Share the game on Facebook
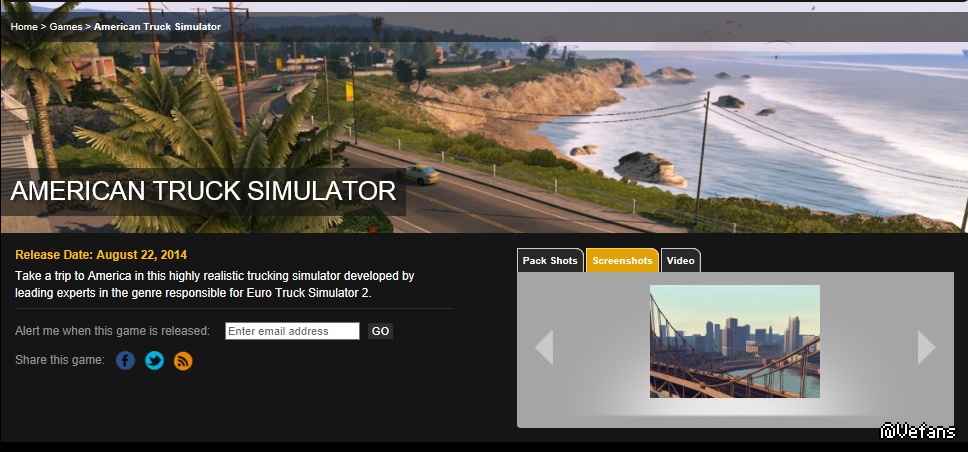The height and width of the screenshot is (452, 968). pos(125,361)
